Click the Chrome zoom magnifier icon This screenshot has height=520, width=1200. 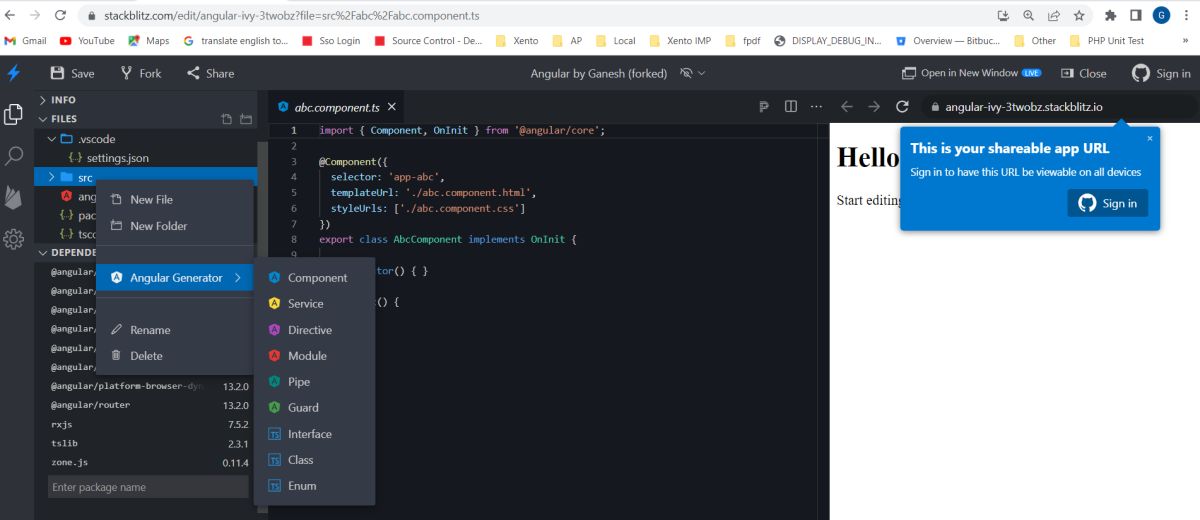(x=1029, y=15)
